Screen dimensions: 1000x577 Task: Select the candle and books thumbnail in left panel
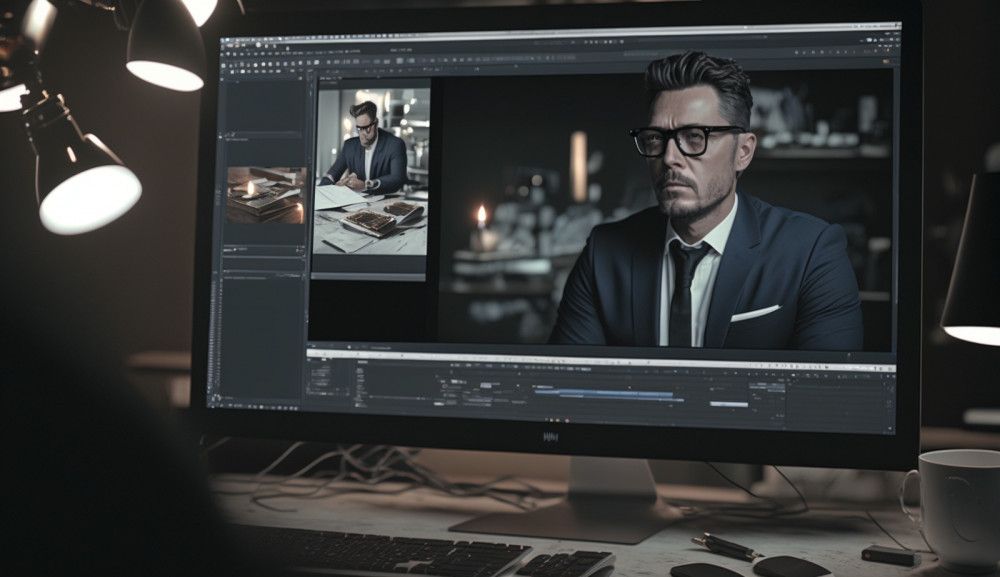pos(266,194)
